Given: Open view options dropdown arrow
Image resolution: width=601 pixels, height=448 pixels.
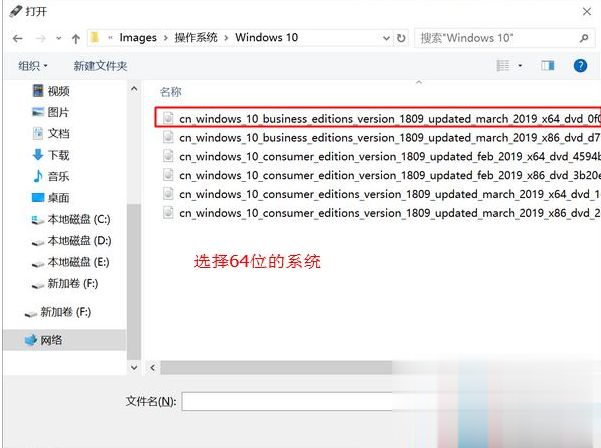Looking at the screenshot, I should coord(520,66).
